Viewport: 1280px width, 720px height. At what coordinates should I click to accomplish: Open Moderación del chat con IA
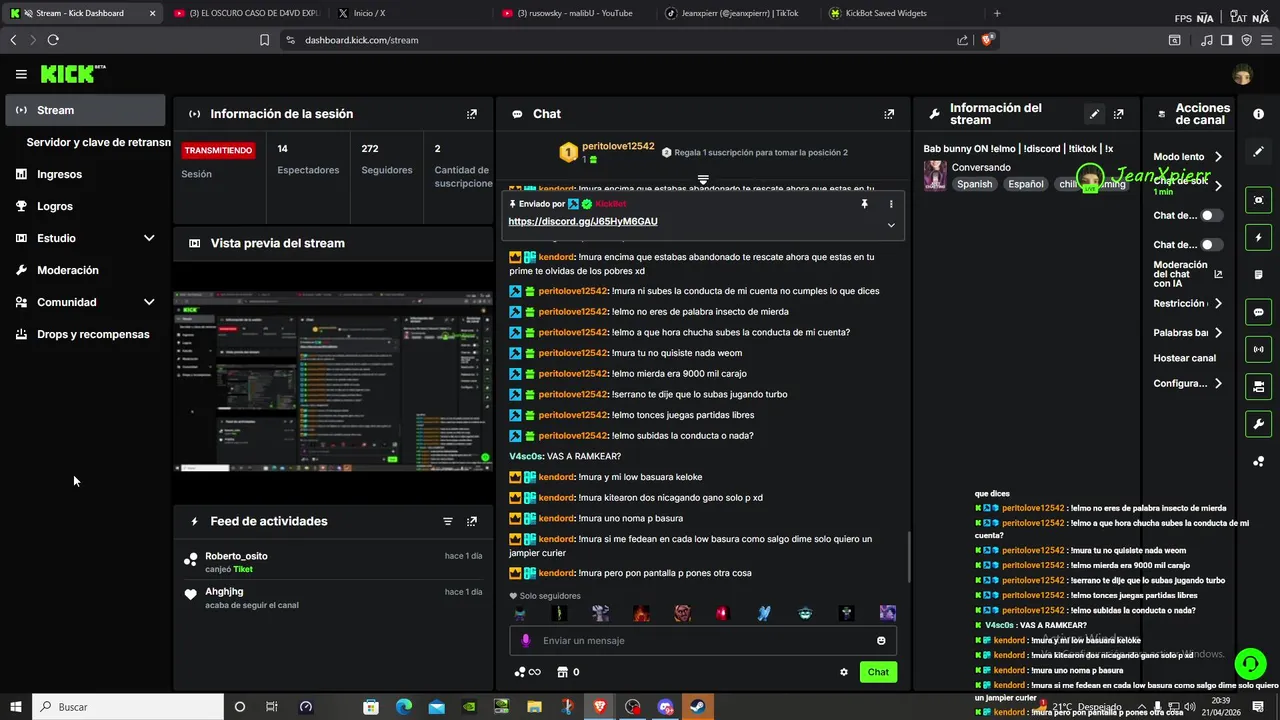click(1188, 274)
